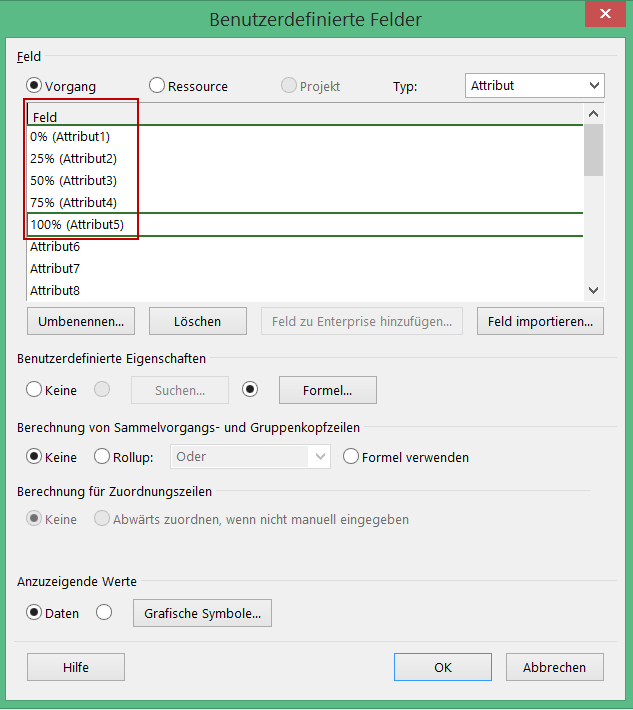Click Feld importieren... button
This screenshot has width=633, height=710.
tap(540, 321)
